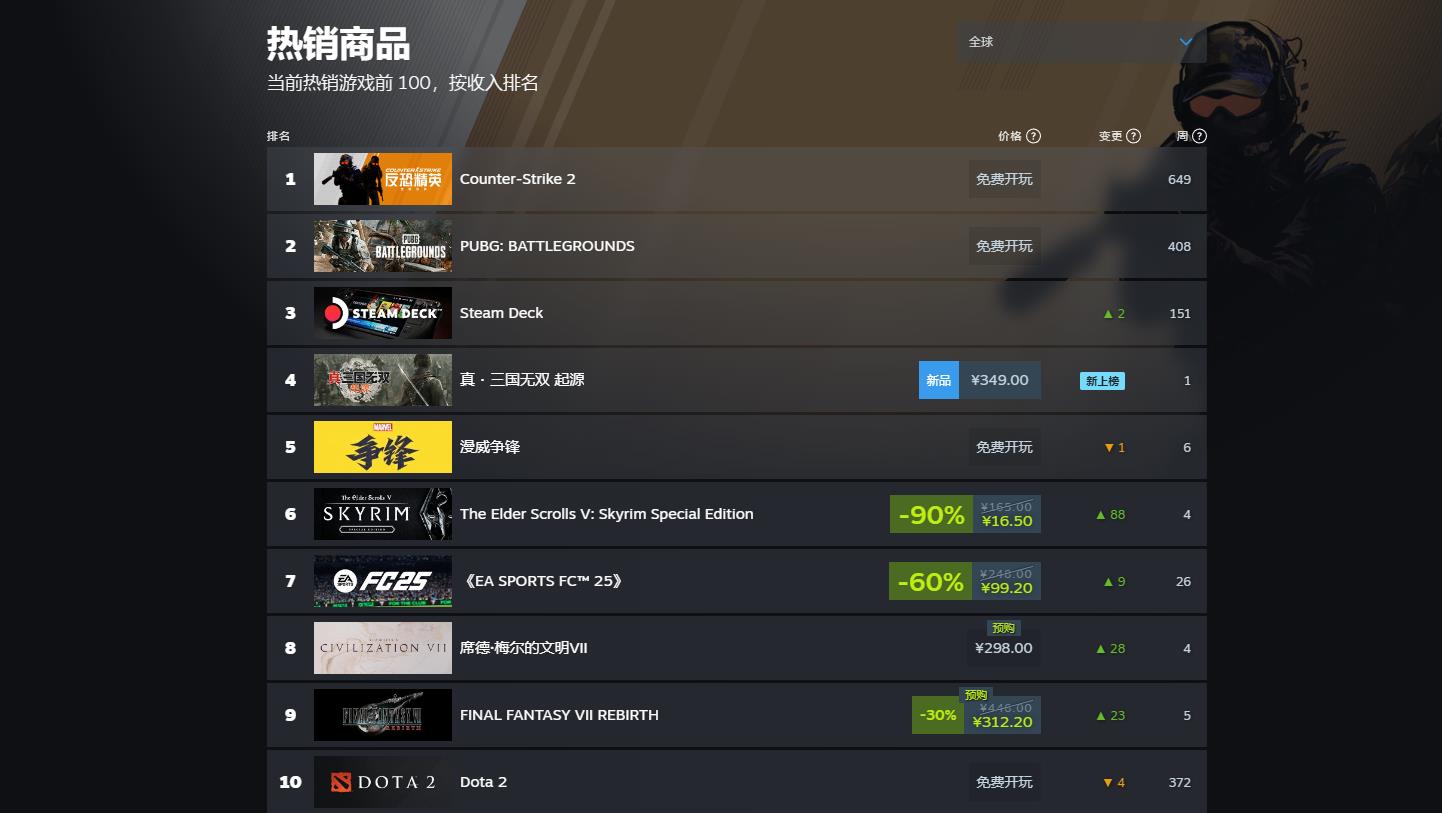1442x813 pixels.
Task: Open the PUBG: BATTLEGROUNDS capsule image
Action: pyautogui.click(x=383, y=246)
